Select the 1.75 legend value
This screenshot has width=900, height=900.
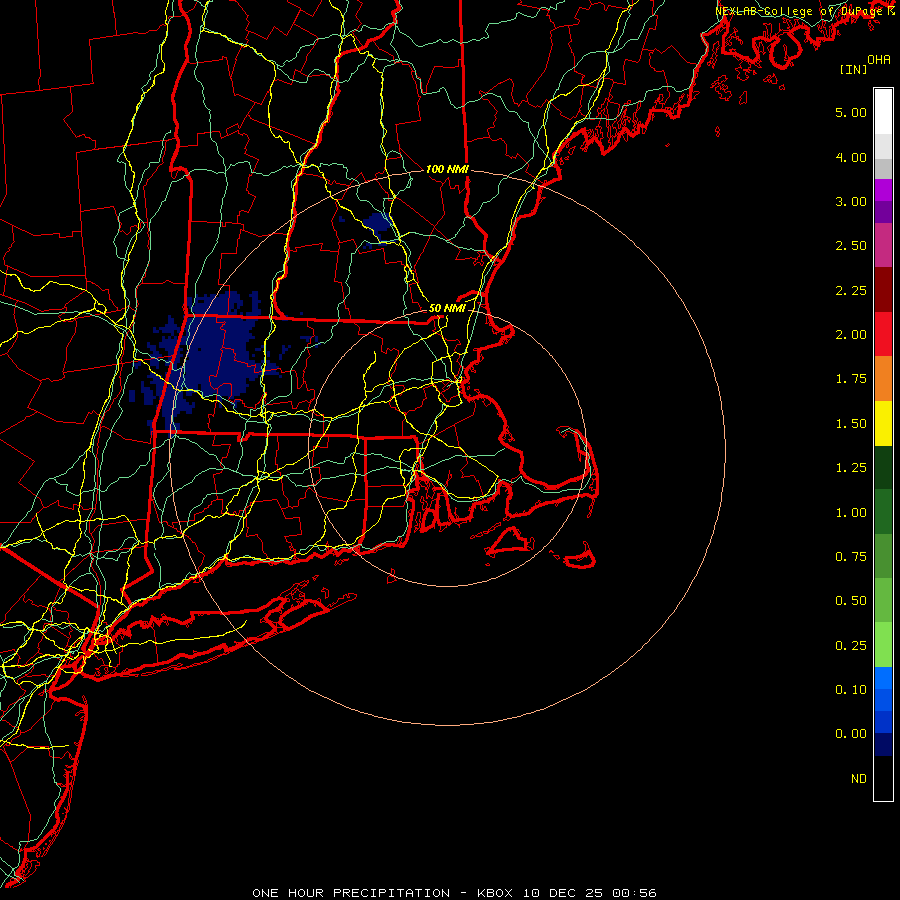click(x=851, y=379)
